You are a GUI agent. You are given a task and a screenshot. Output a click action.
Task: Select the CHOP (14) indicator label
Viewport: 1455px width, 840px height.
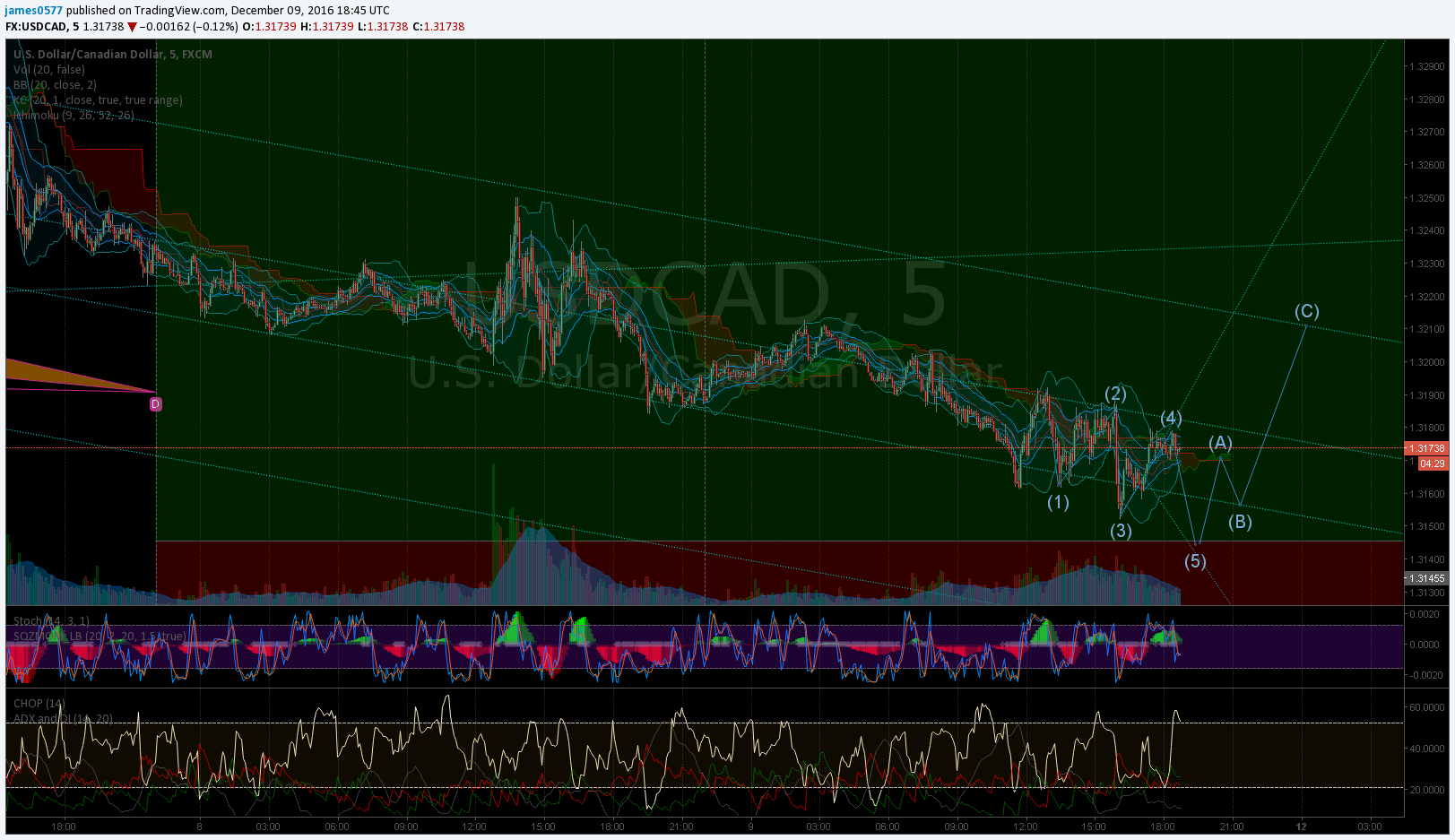point(39,704)
